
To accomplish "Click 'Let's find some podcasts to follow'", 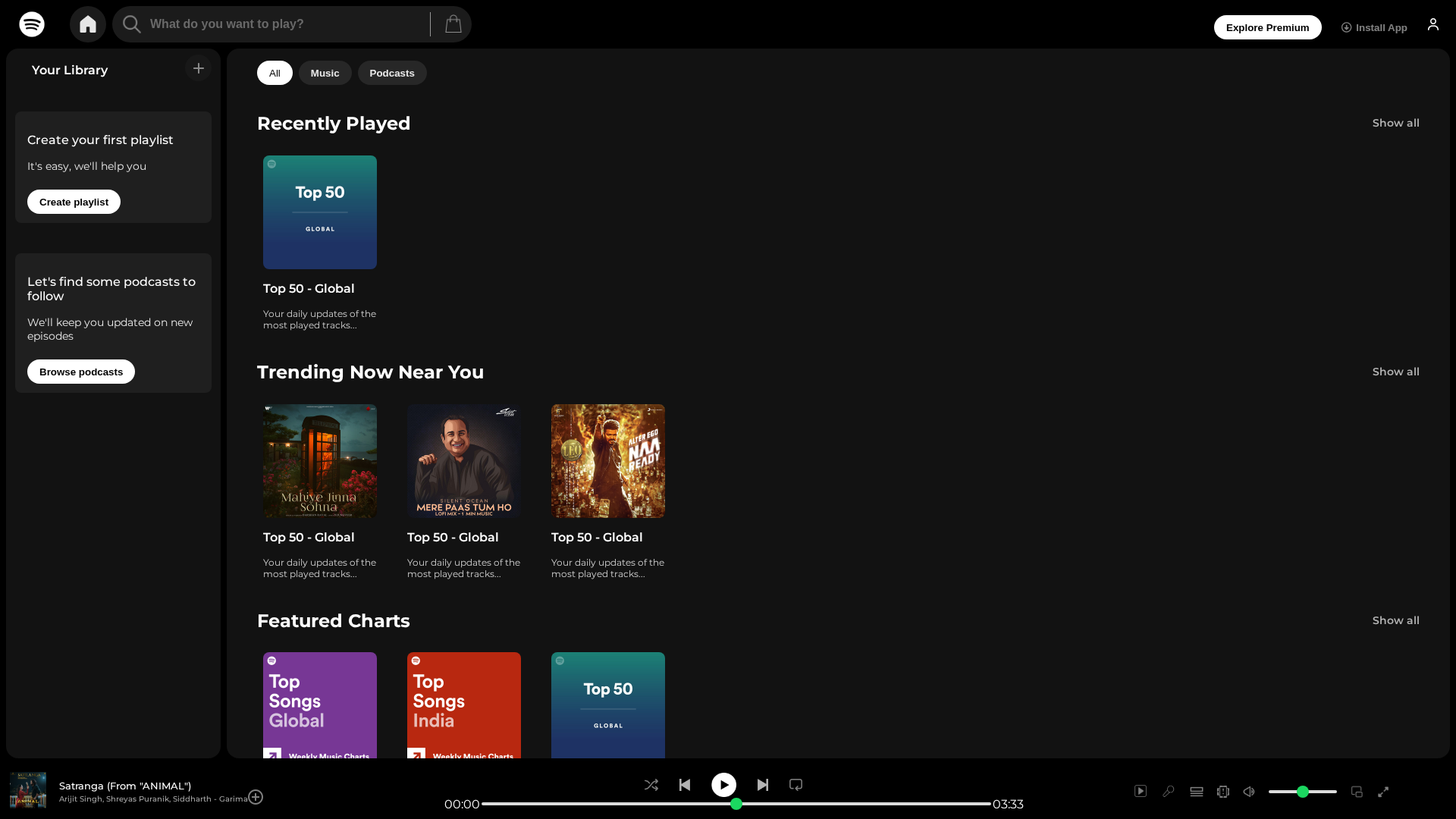I will click(x=111, y=289).
